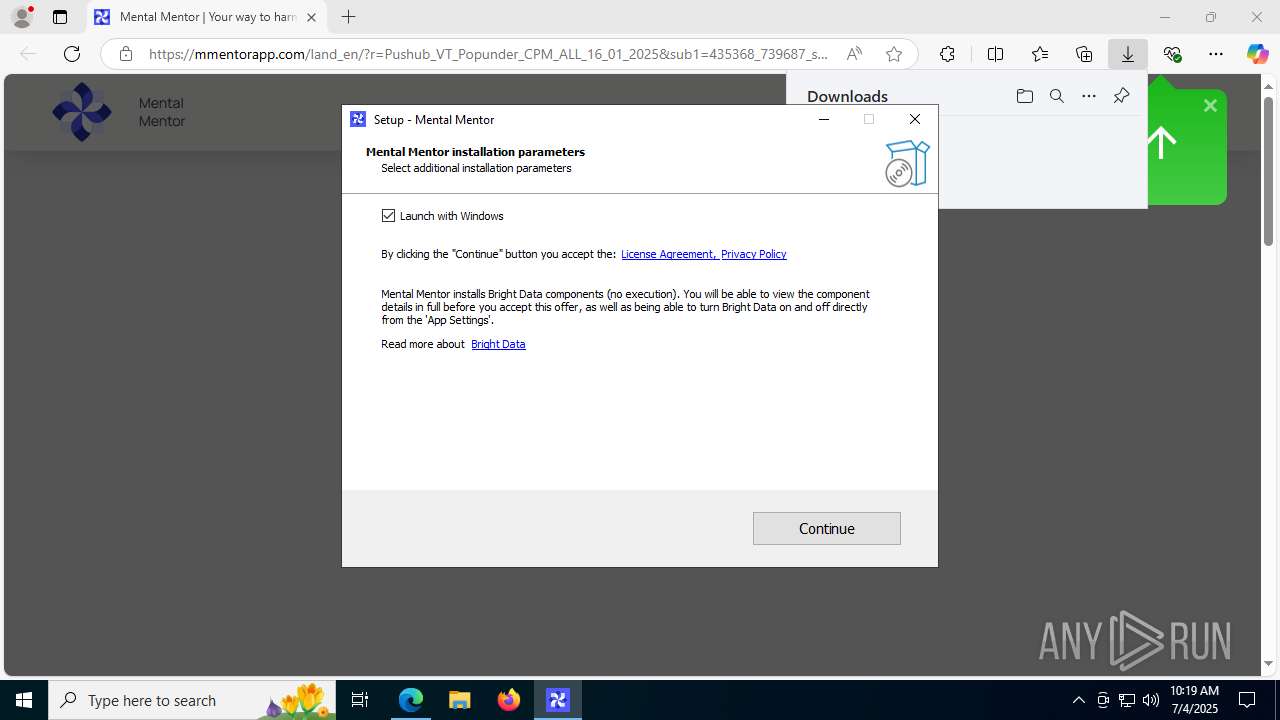Open Firefox from taskbar
1280x720 pixels.
pos(509,700)
